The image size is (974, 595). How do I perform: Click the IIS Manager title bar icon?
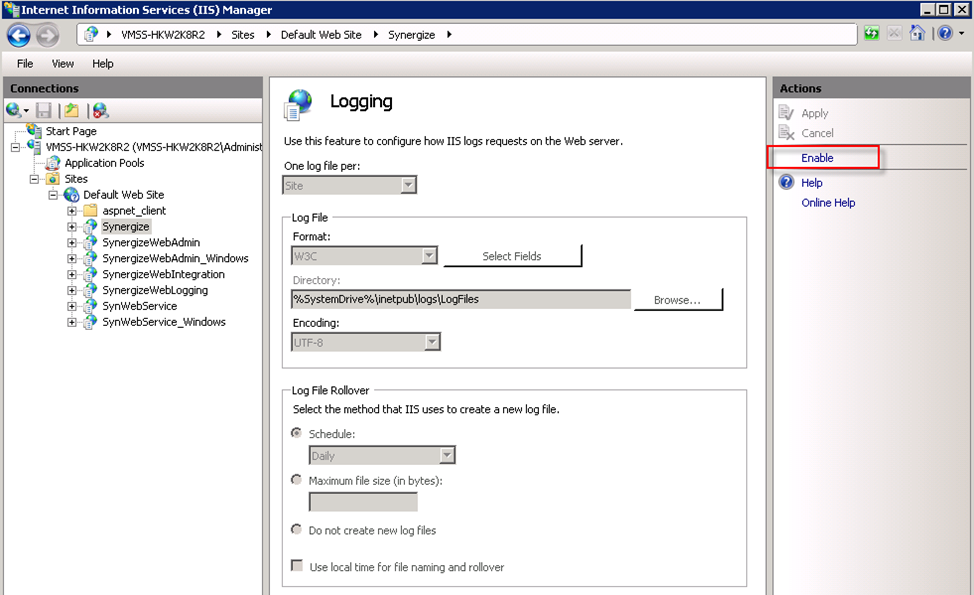(x=11, y=9)
